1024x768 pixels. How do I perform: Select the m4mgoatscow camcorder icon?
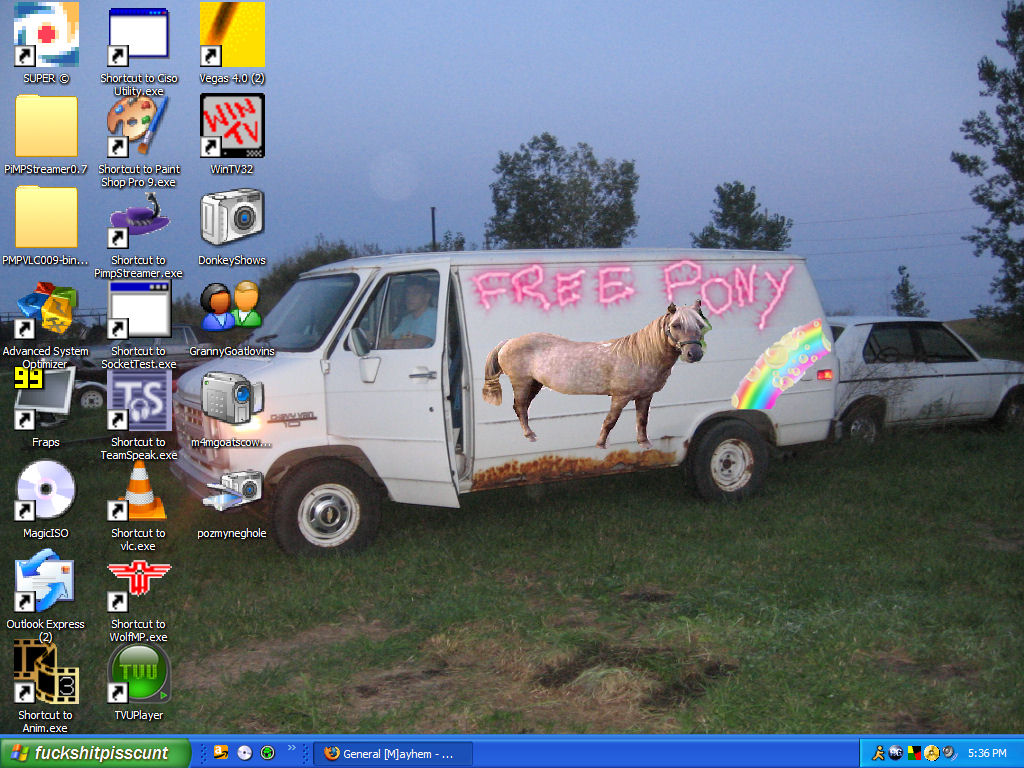coord(232,398)
